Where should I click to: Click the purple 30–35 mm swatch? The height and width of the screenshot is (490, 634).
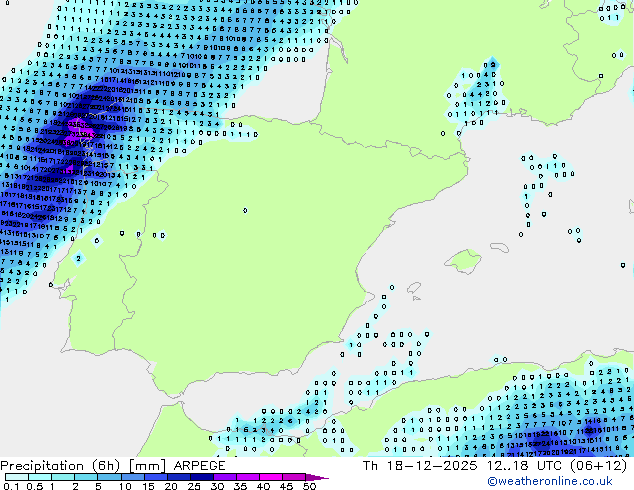pos(224,477)
